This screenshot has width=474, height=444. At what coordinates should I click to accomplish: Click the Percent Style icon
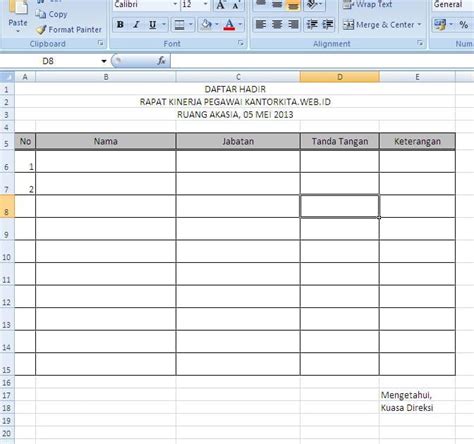(464, 25)
